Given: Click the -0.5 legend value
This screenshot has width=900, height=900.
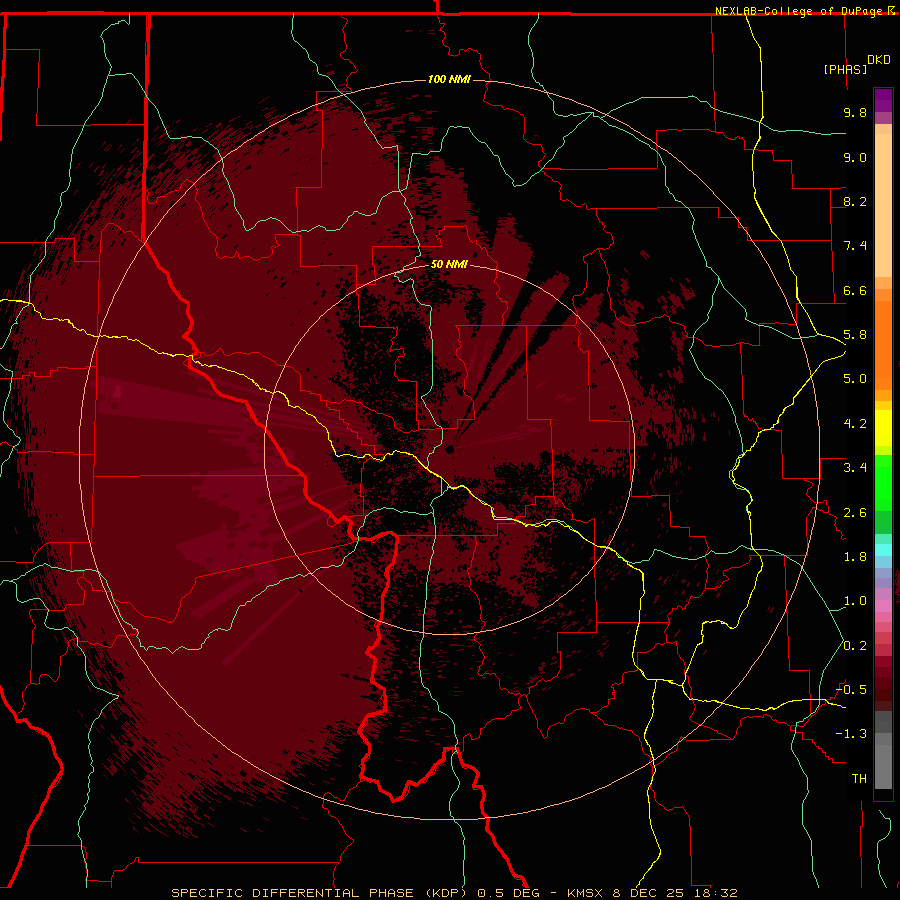Looking at the screenshot, I should tap(851, 690).
